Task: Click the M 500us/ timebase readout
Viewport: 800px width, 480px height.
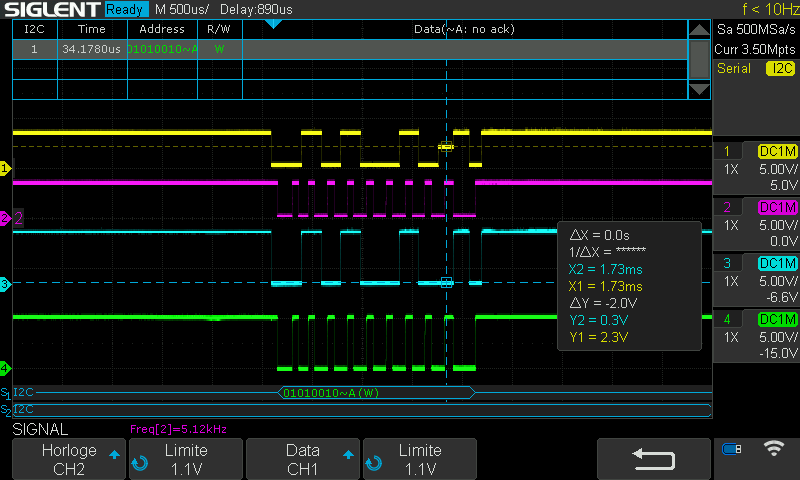Action: (x=182, y=9)
